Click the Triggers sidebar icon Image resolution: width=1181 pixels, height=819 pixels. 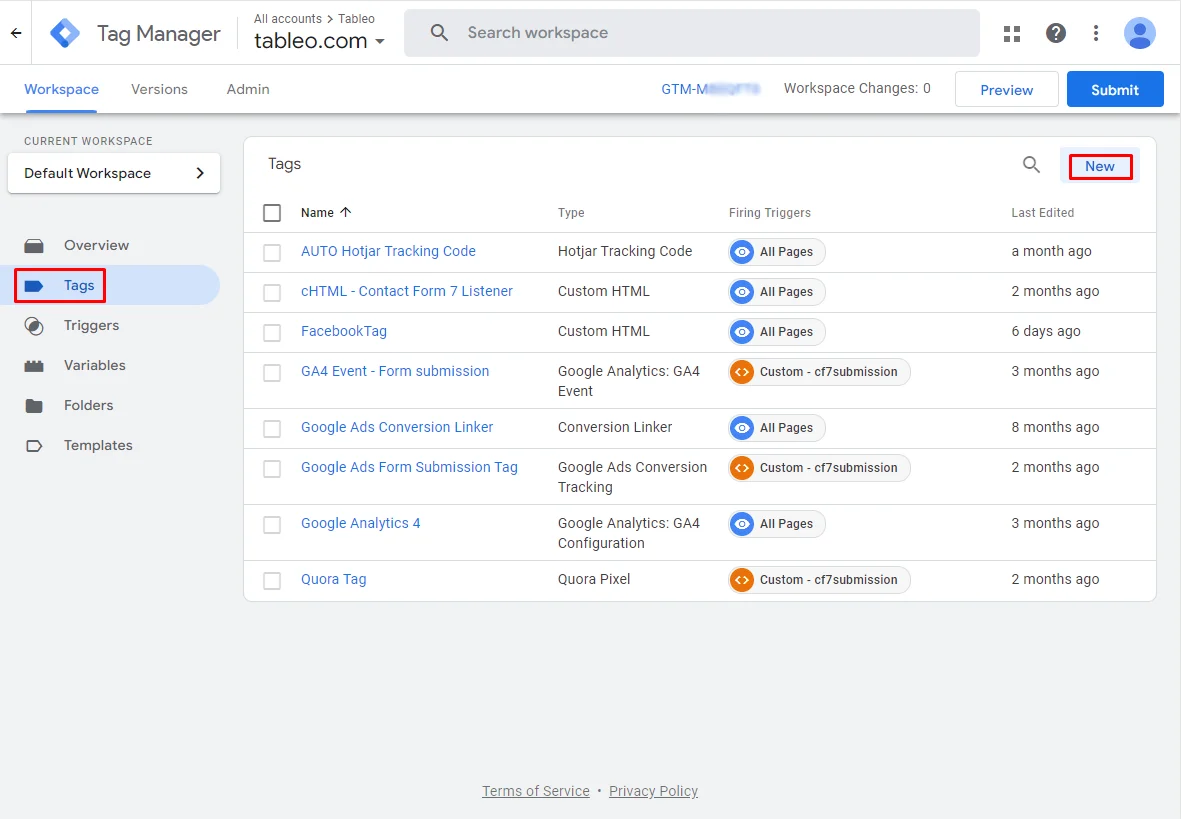pos(34,325)
